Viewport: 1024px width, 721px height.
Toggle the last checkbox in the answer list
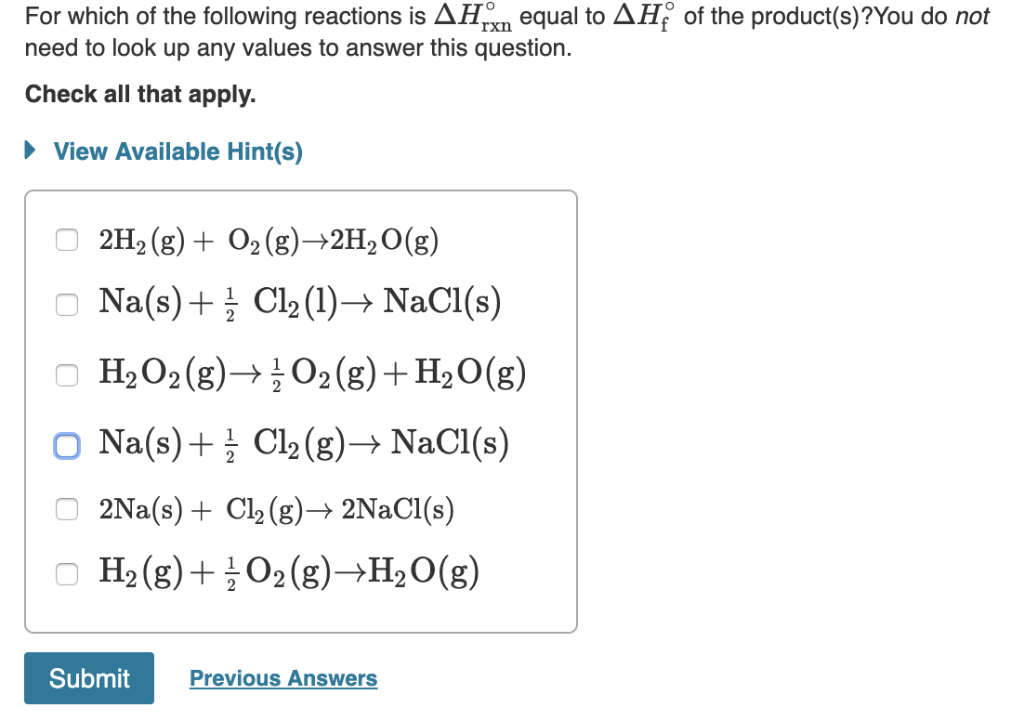pos(66,573)
